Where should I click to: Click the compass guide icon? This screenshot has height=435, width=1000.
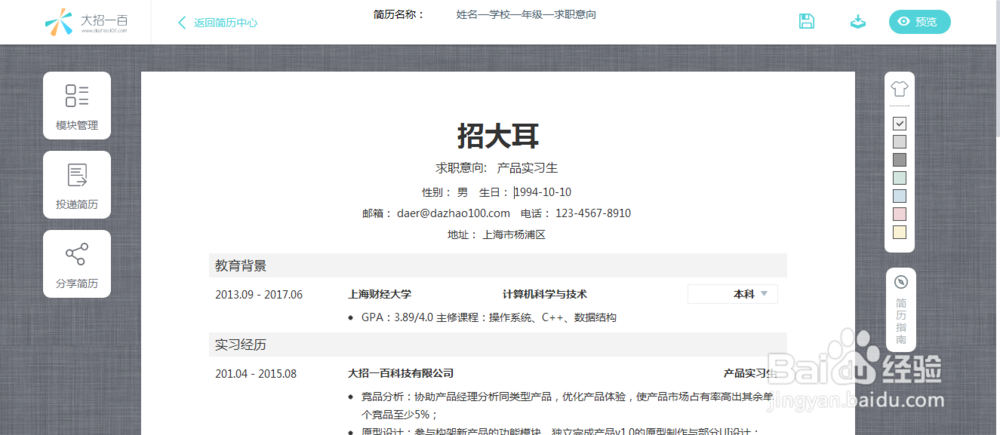click(901, 282)
